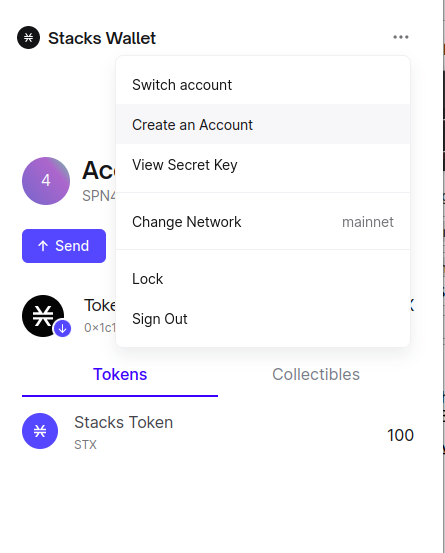Open the three-dot options menu
Screen dimensions: 445x553
(x=401, y=37)
